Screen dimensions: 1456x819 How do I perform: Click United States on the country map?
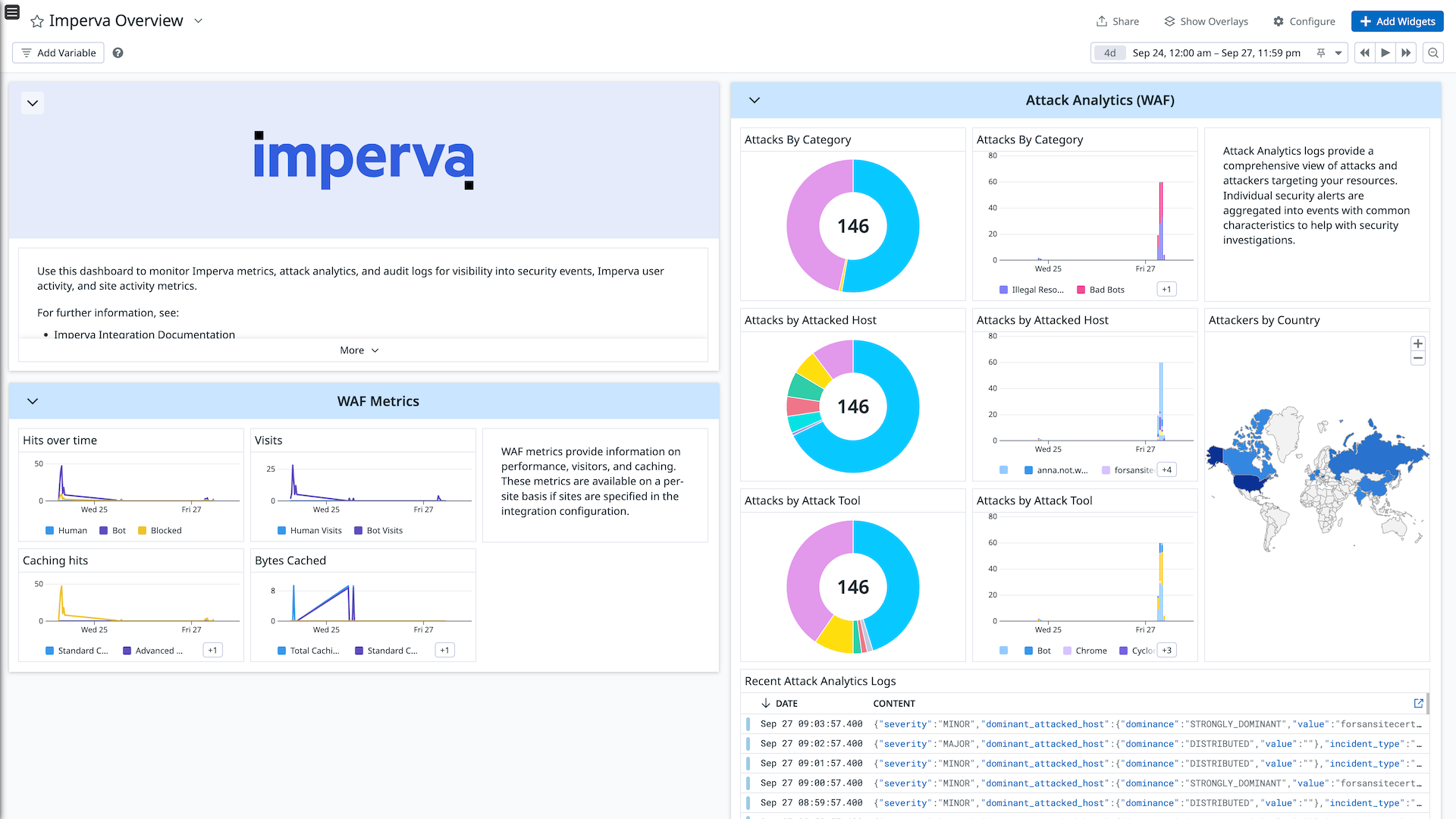(x=1247, y=482)
